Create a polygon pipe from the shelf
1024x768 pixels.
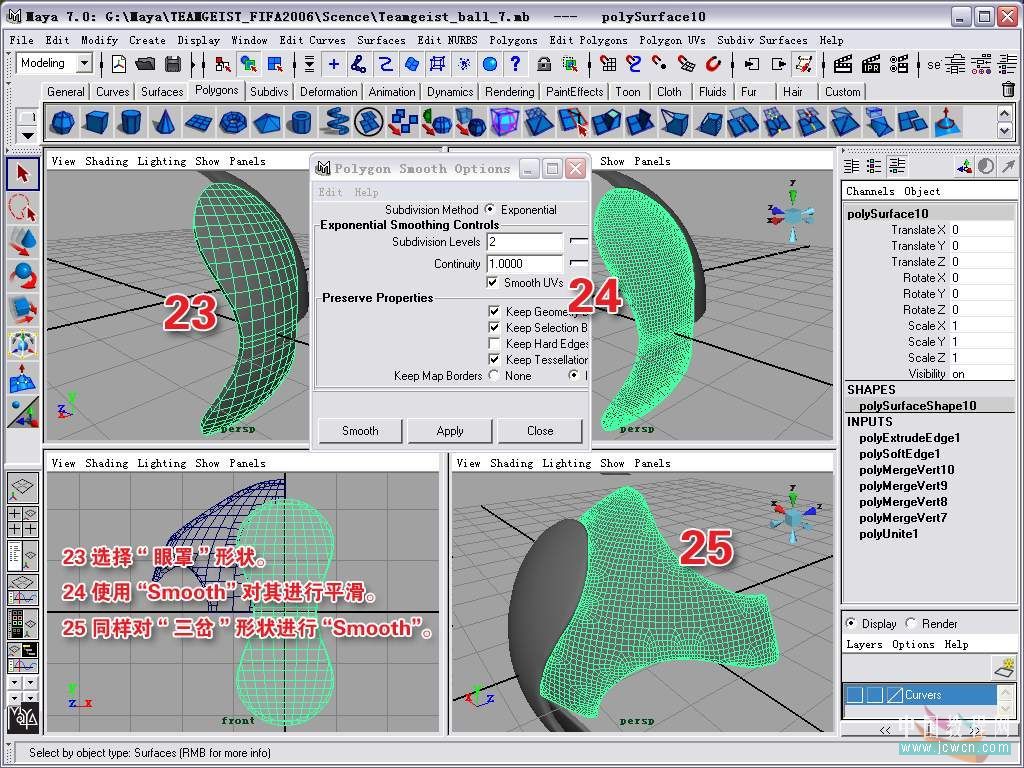coord(300,122)
